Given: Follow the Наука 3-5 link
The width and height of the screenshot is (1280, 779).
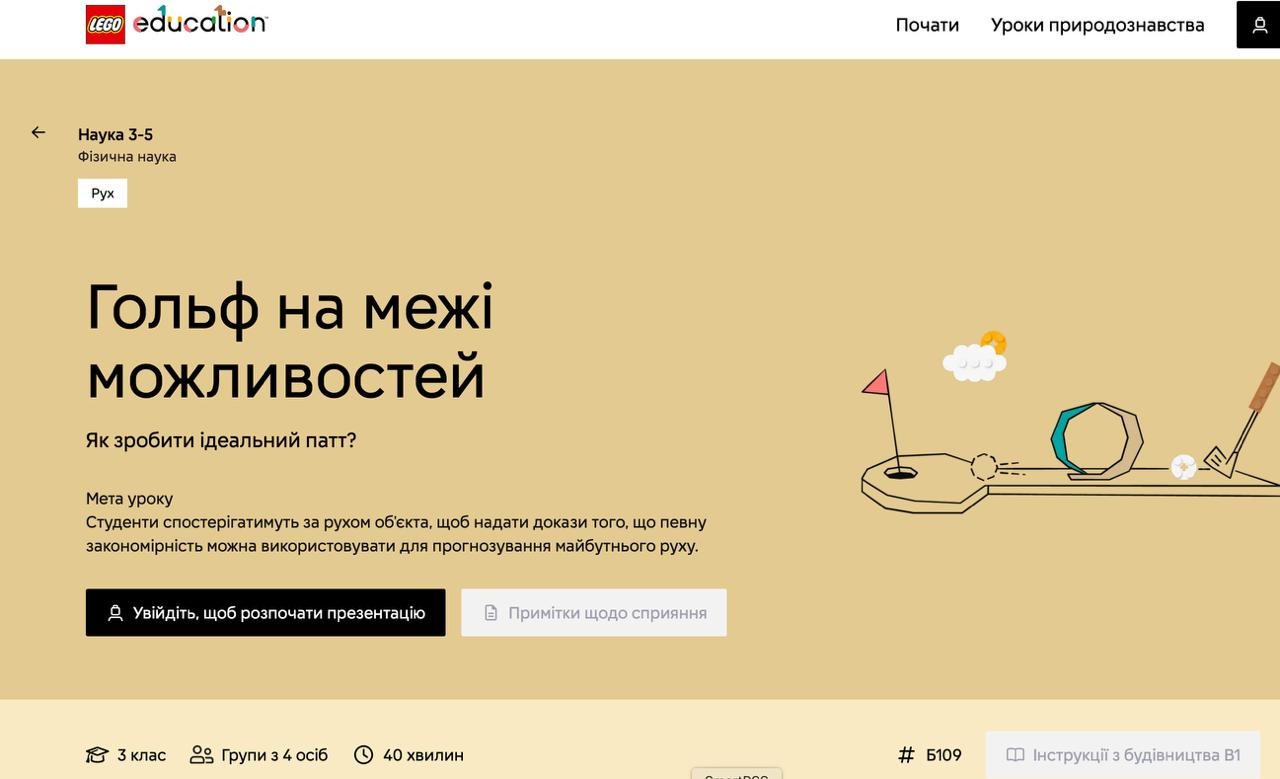Looking at the screenshot, I should [116, 135].
